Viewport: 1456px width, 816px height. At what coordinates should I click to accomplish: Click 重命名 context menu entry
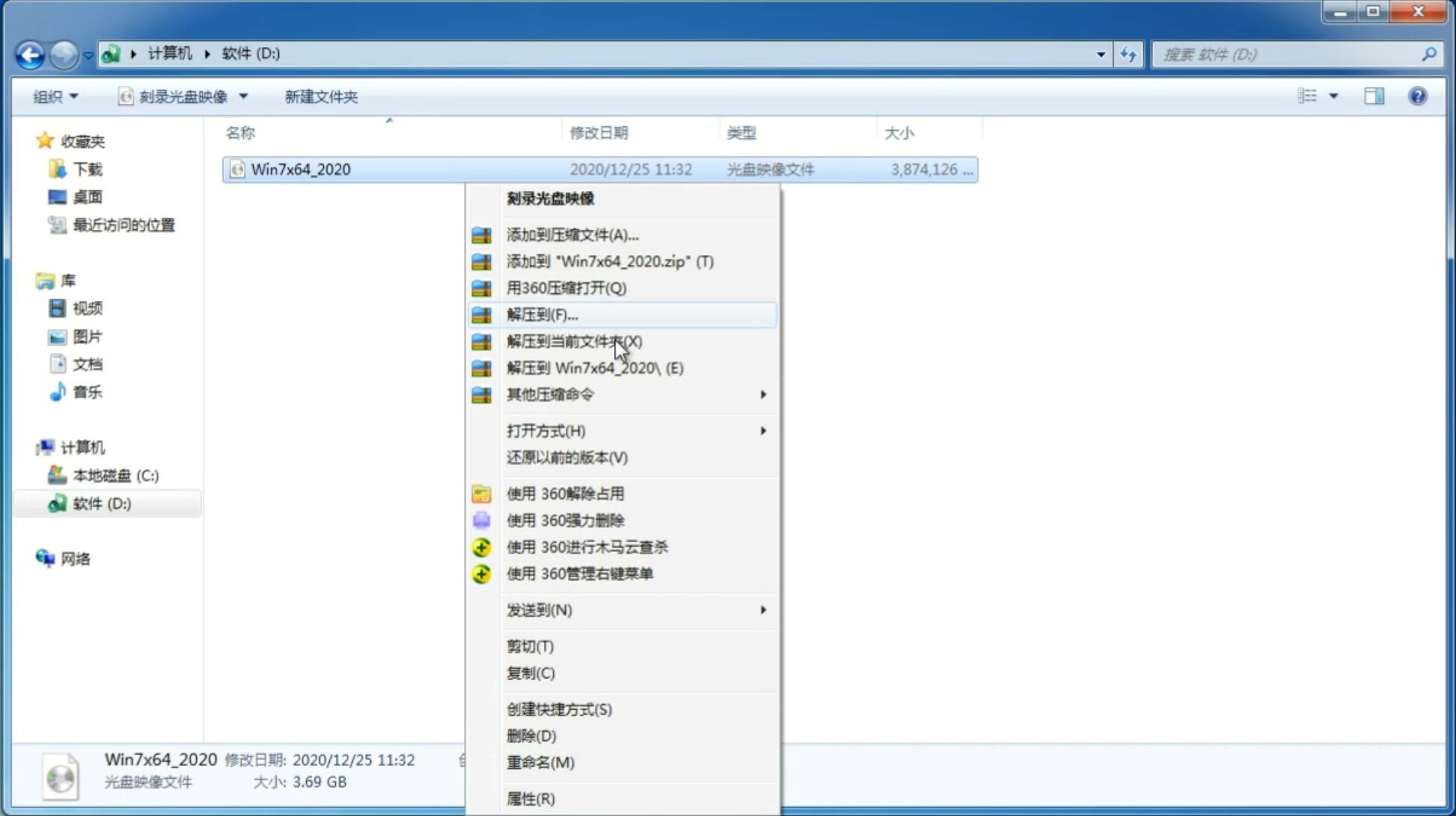coord(540,762)
